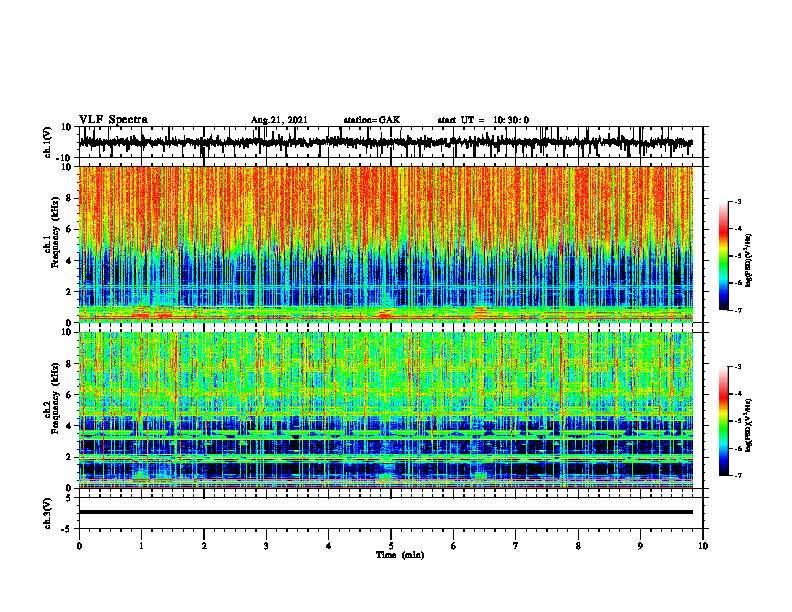This screenshot has width=792, height=612.
Task: Click the 0 minute tick on time axis
Action: 79,546
